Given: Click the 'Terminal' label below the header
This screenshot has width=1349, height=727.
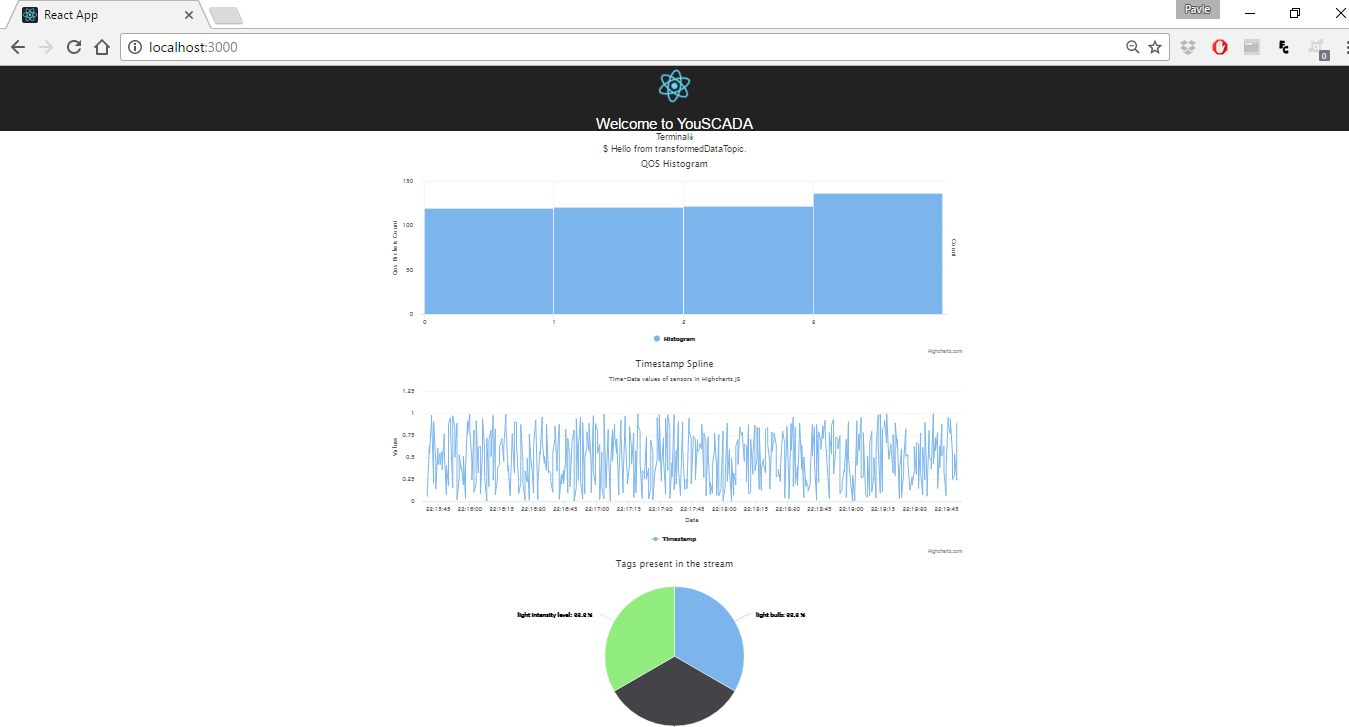Looking at the screenshot, I should (673, 137).
